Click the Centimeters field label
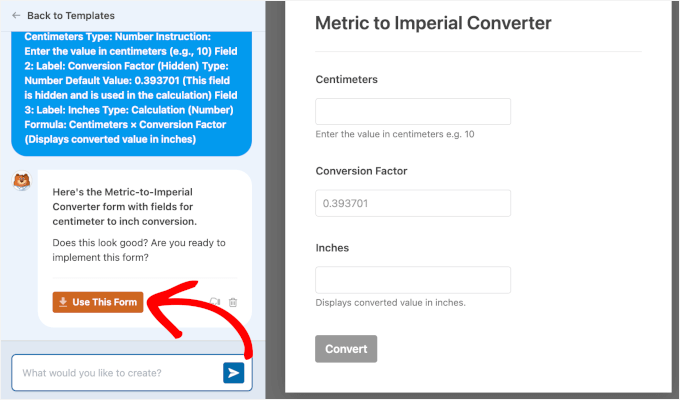The height and width of the screenshot is (400, 680). coord(346,79)
